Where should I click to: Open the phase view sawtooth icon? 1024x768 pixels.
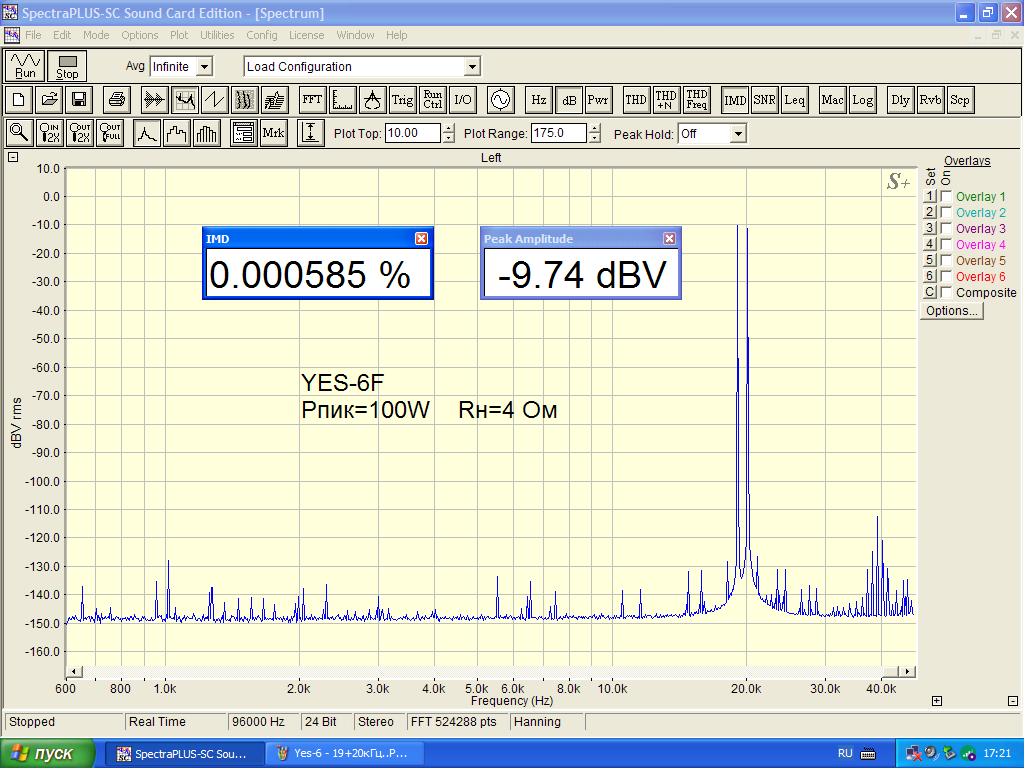(215, 100)
